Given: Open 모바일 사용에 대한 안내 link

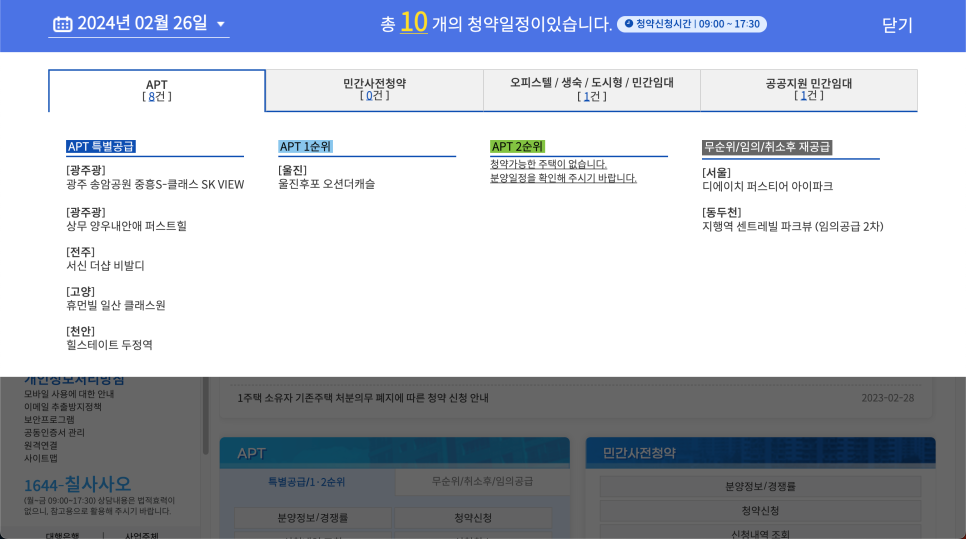Looking at the screenshot, I should point(69,394).
